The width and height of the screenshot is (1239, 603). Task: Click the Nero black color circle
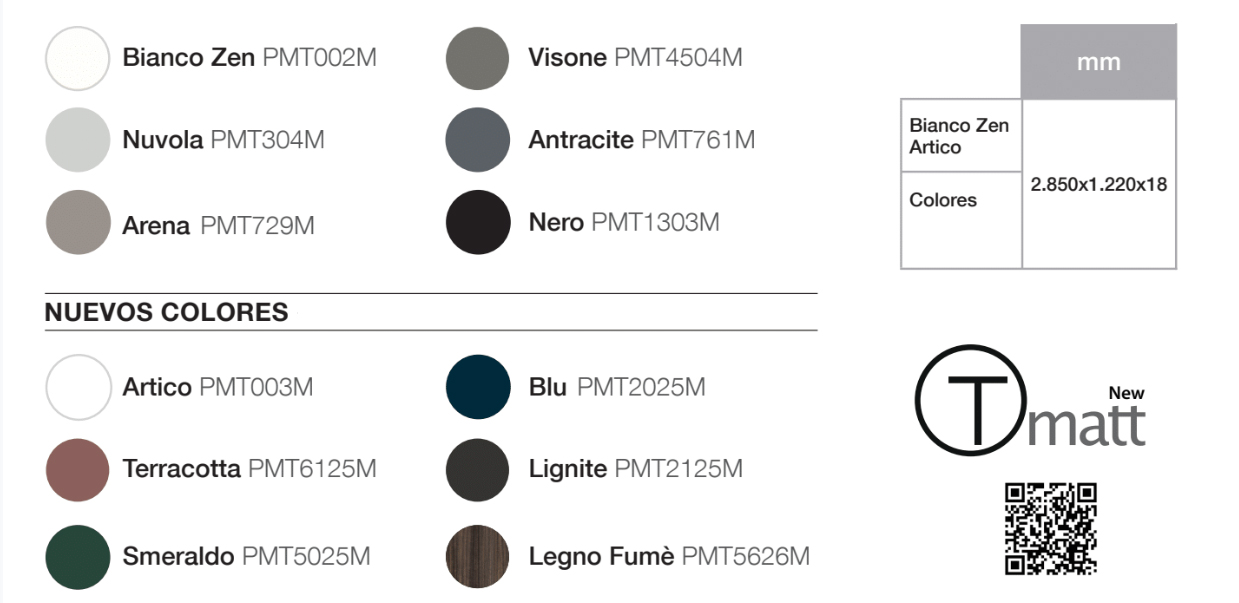(x=478, y=222)
